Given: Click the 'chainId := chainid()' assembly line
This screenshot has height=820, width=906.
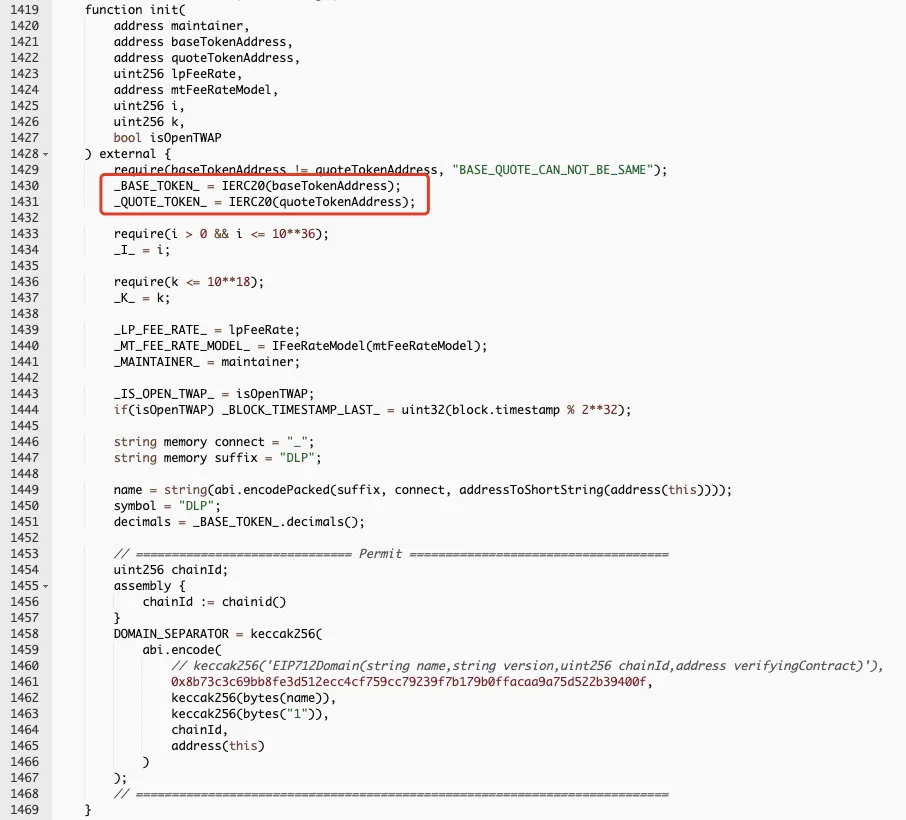Looking at the screenshot, I should click(214, 602).
